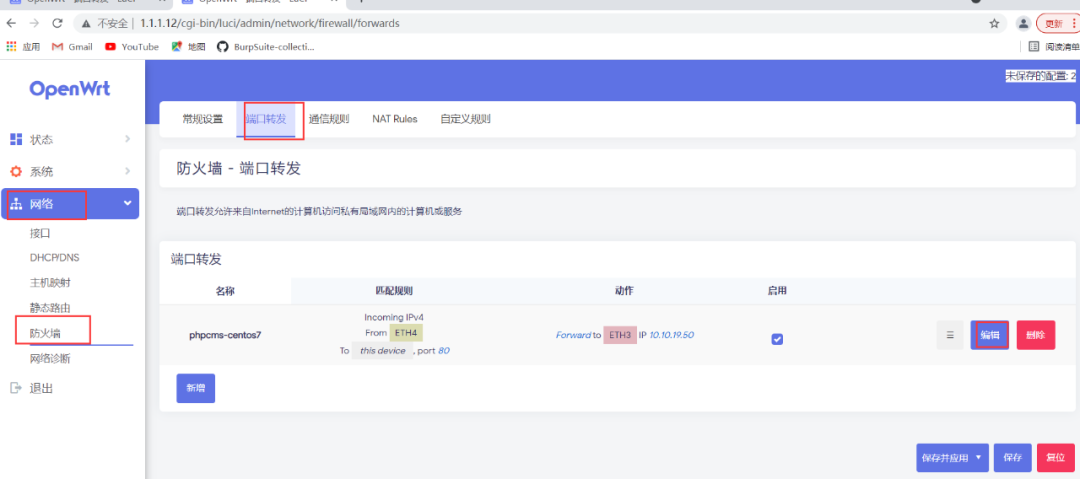
Task: Click the Action column header
Action: 623,291
